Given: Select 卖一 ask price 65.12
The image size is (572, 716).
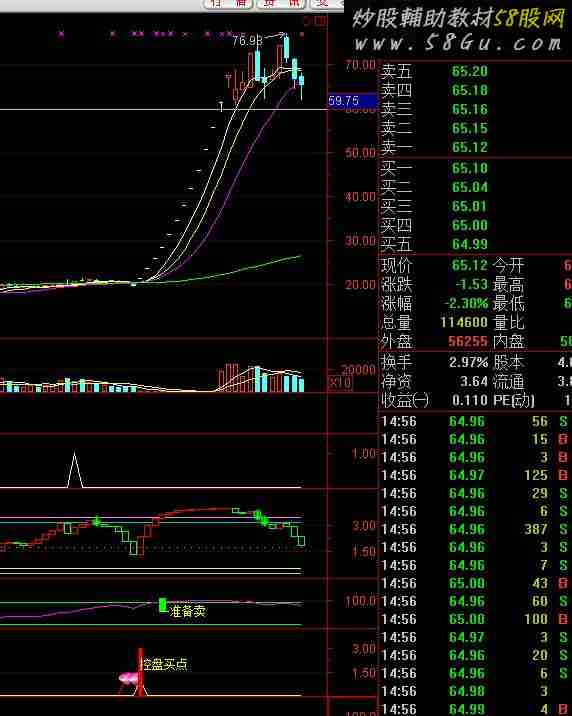Looking at the screenshot, I should [470, 147].
